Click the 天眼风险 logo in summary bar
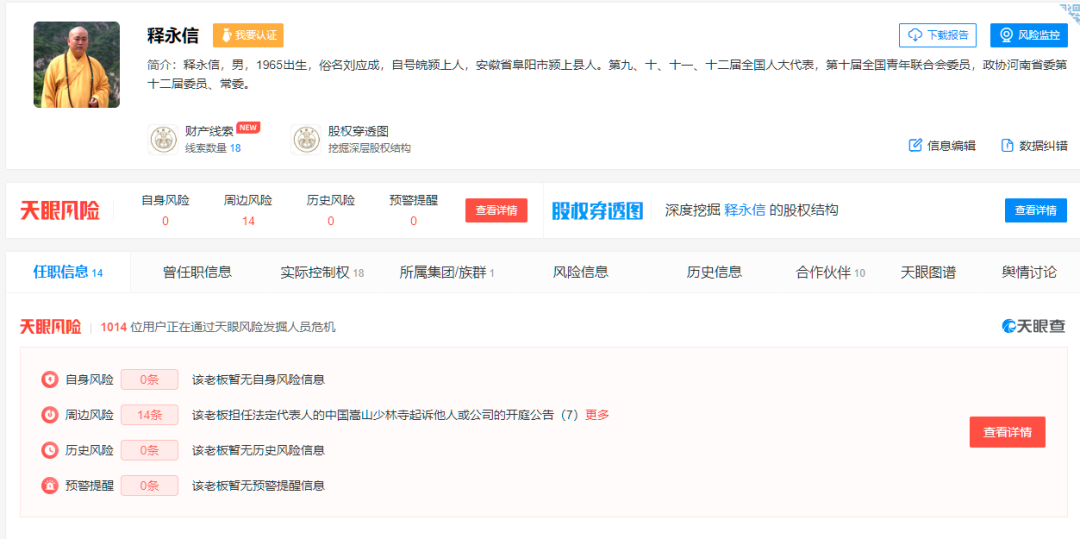 tap(60, 211)
